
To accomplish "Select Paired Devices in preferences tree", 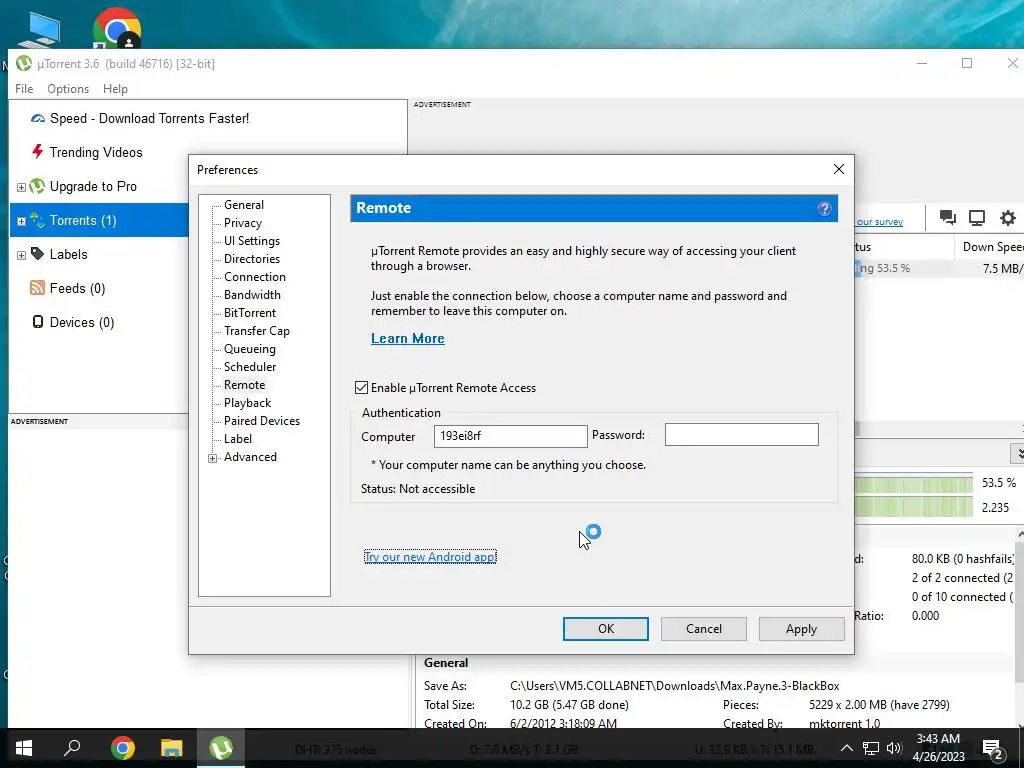I will click(x=262, y=421).
